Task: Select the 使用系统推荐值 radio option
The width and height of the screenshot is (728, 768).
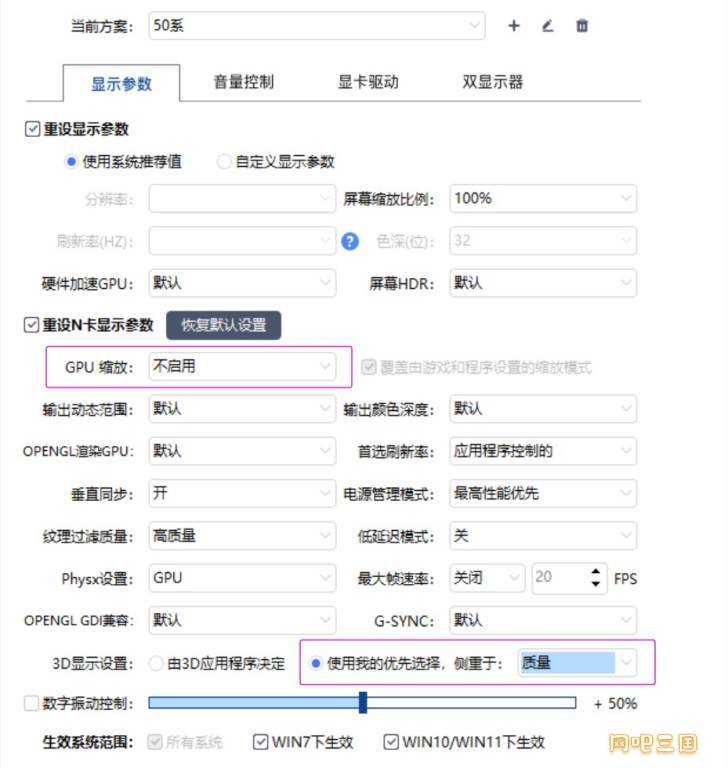Action: [71, 161]
